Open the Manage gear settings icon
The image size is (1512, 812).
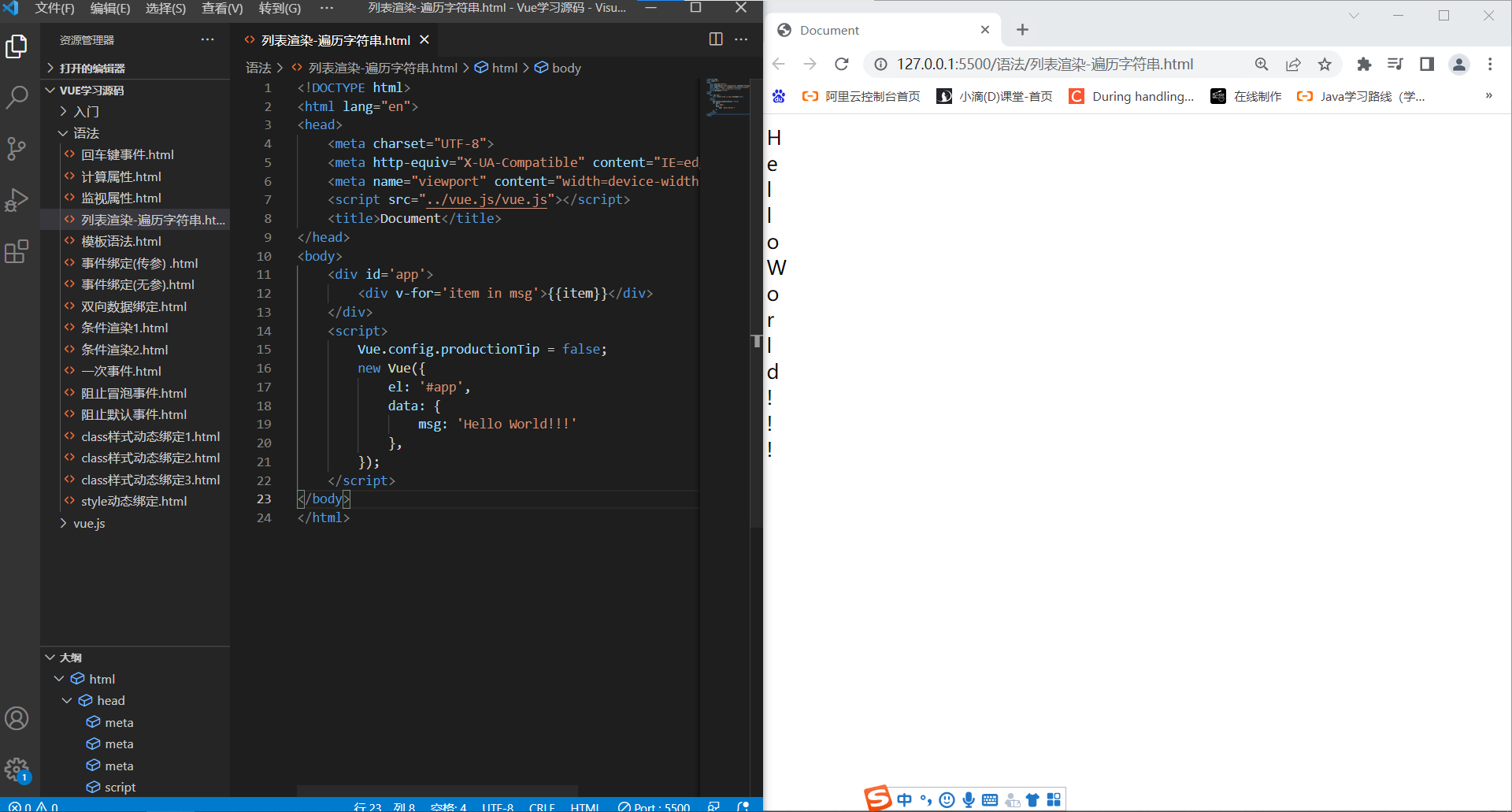tap(17, 769)
